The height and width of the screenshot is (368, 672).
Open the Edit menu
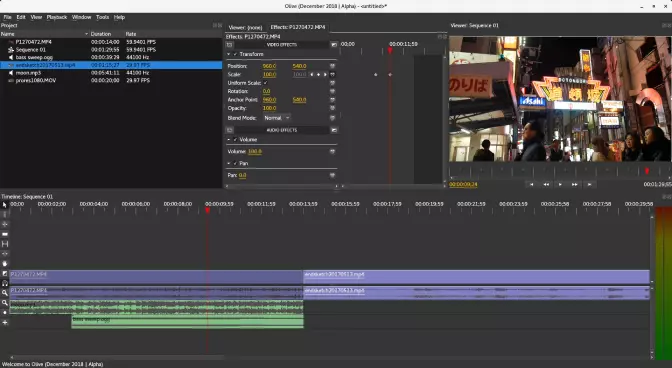coord(21,17)
